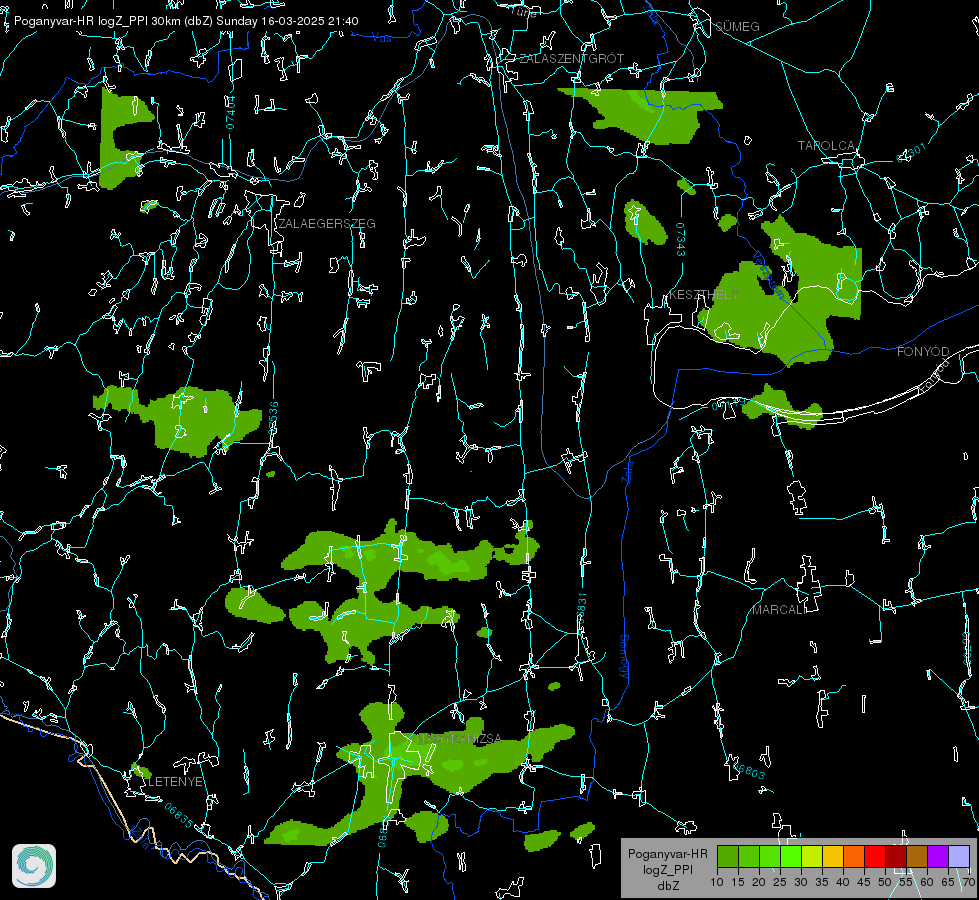Click the legend scale value 60

point(927,882)
